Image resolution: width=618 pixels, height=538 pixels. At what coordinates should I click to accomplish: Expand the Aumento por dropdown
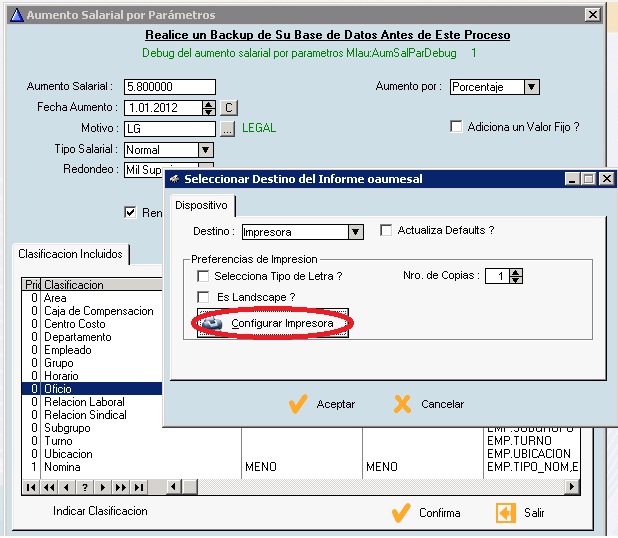pyautogui.click(x=531, y=87)
